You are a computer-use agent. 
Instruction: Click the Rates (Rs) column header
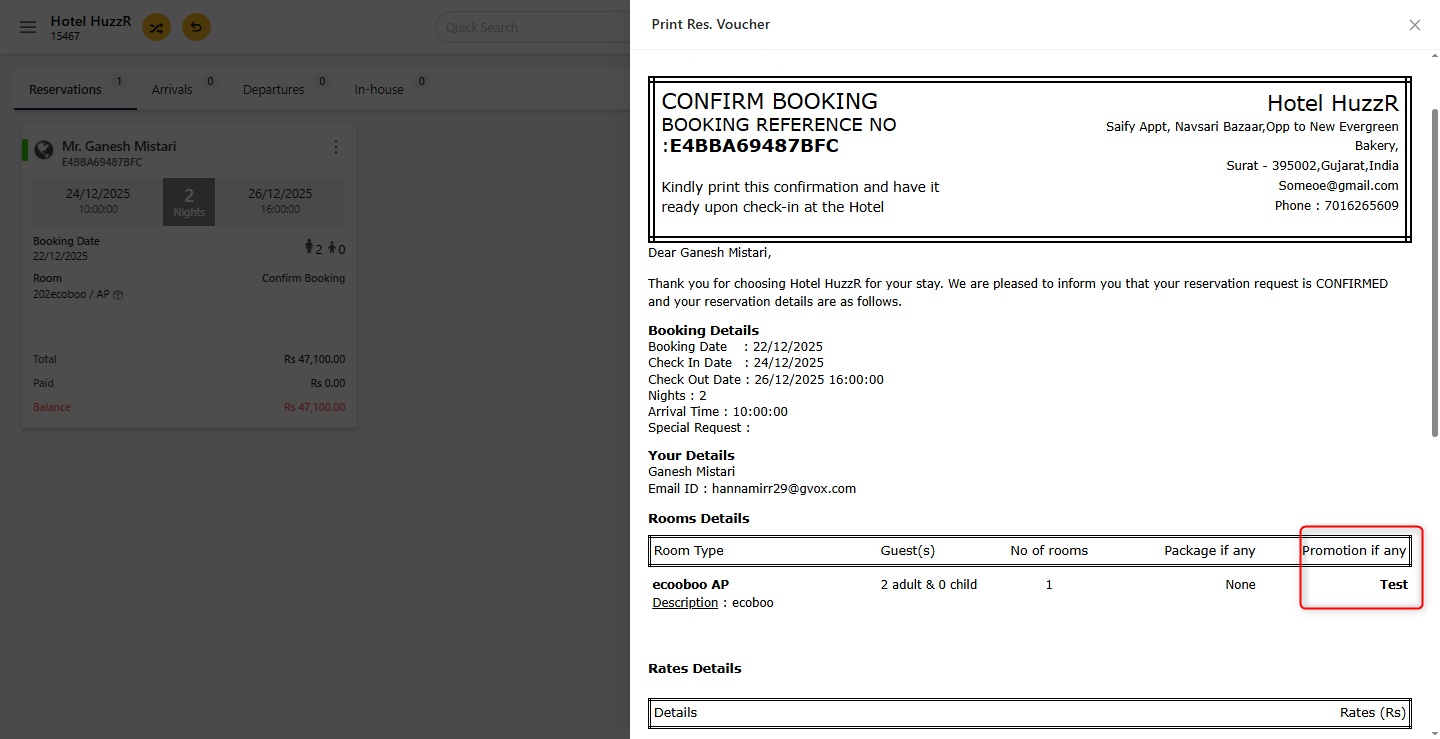pos(1373,713)
